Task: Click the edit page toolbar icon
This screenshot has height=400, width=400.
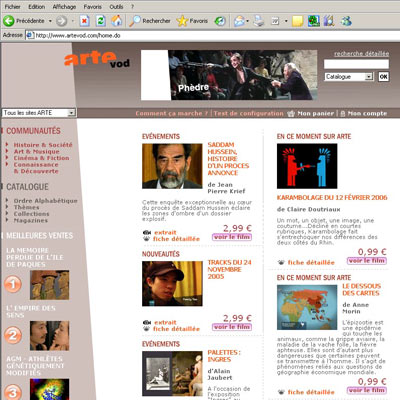Action: point(275,21)
